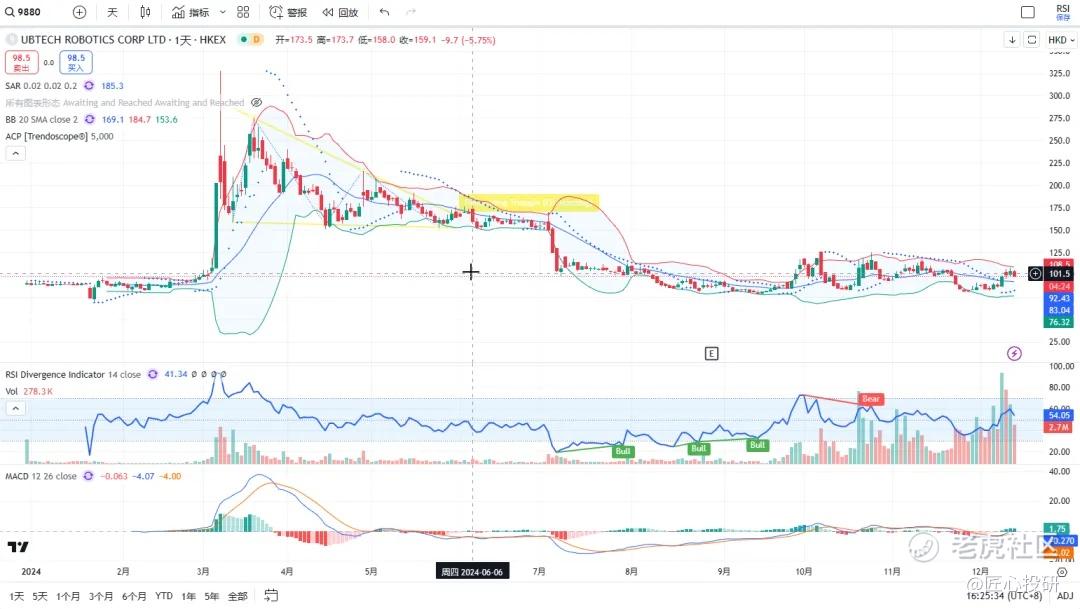Image resolution: width=1080 pixels, height=609 pixels.
Task: Select the 3个月 time range
Action: pos(101,596)
